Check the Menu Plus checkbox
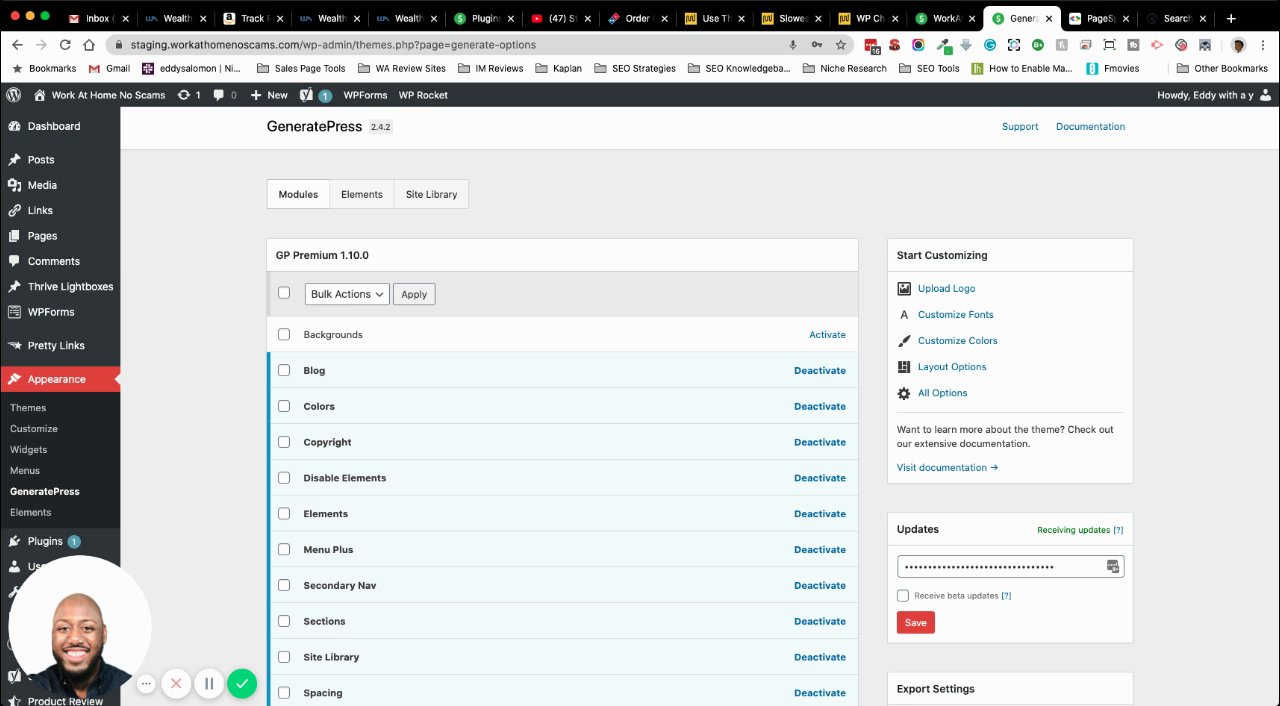The image size is (1280, 706). click(284, 549)
